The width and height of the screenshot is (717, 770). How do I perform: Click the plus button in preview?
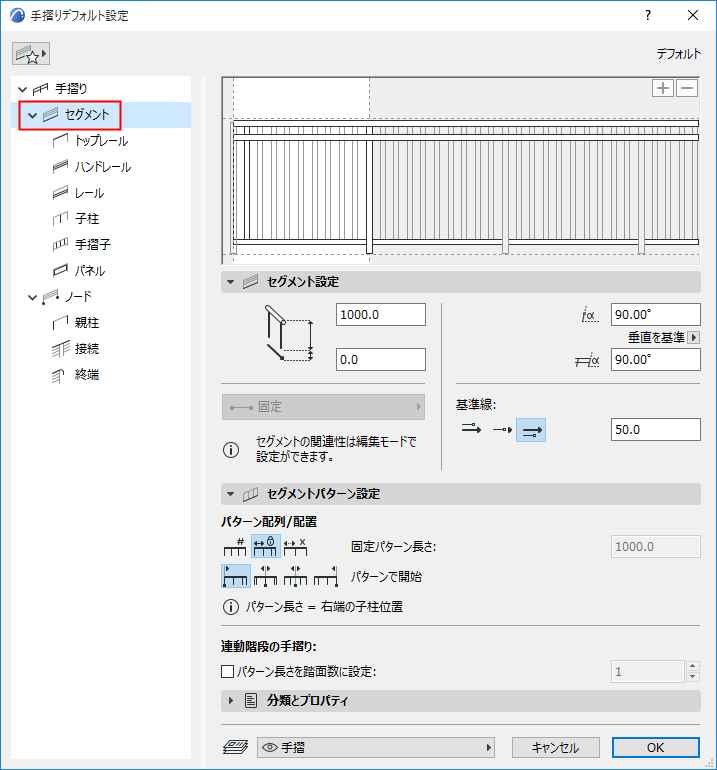point(662,88)
